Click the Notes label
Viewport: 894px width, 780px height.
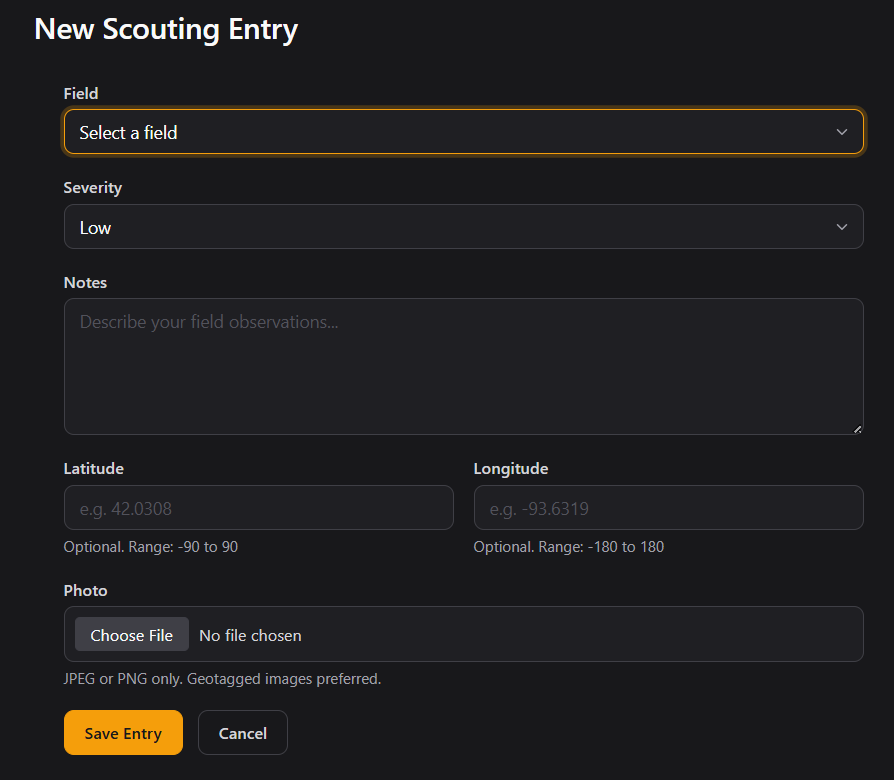coord(85,283)
